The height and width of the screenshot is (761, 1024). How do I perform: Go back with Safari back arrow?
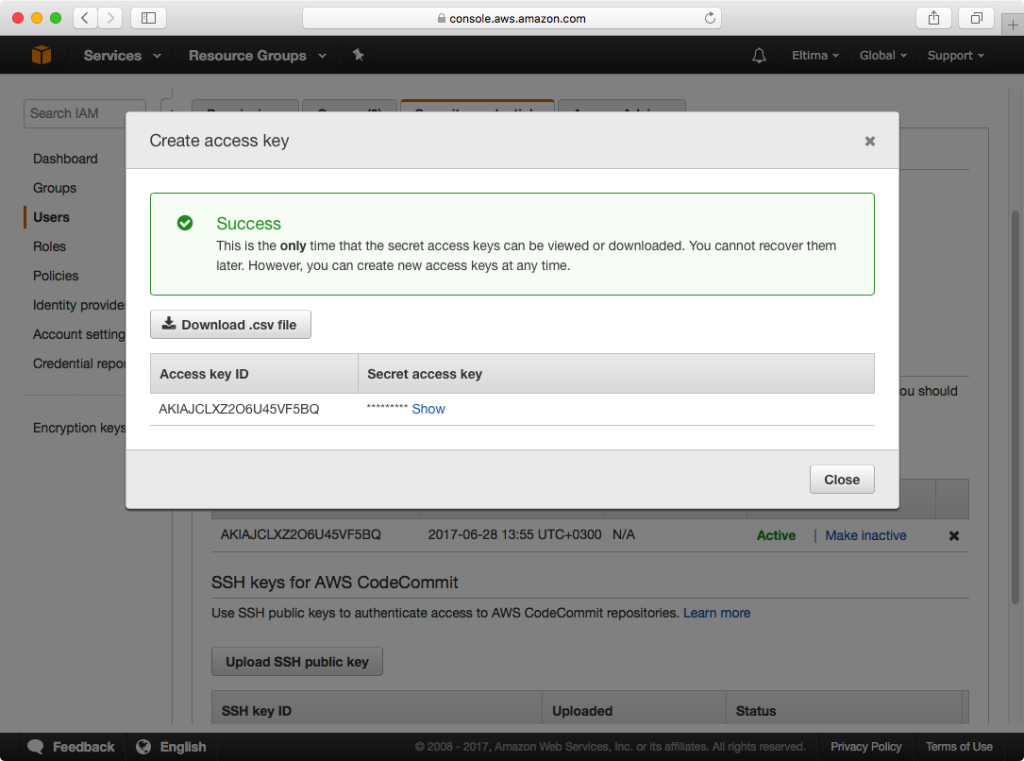pyautogui.click(x=86, y=18)
